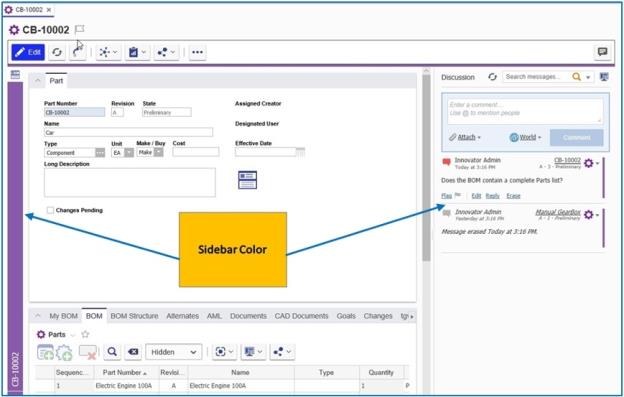Click the delete row red X icon
The width and height of the screenshot is (624, 397).
pos(88,352)
